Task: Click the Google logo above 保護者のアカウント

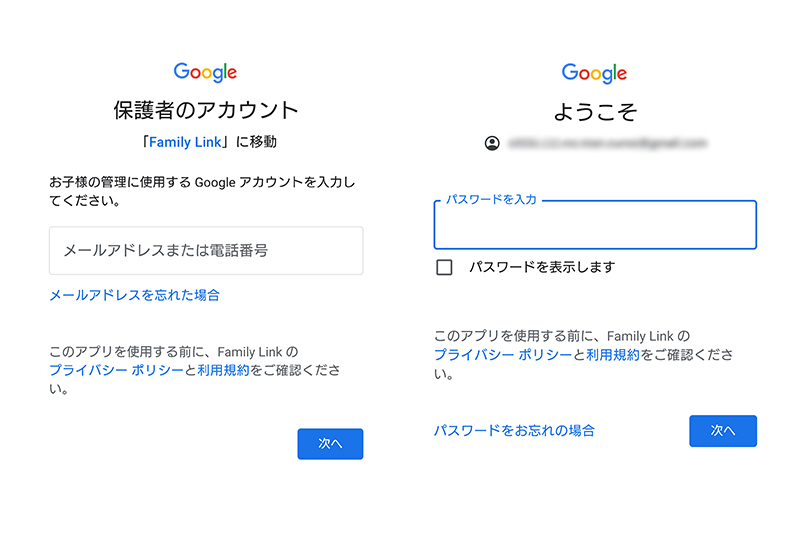Action: coord(205,72)
